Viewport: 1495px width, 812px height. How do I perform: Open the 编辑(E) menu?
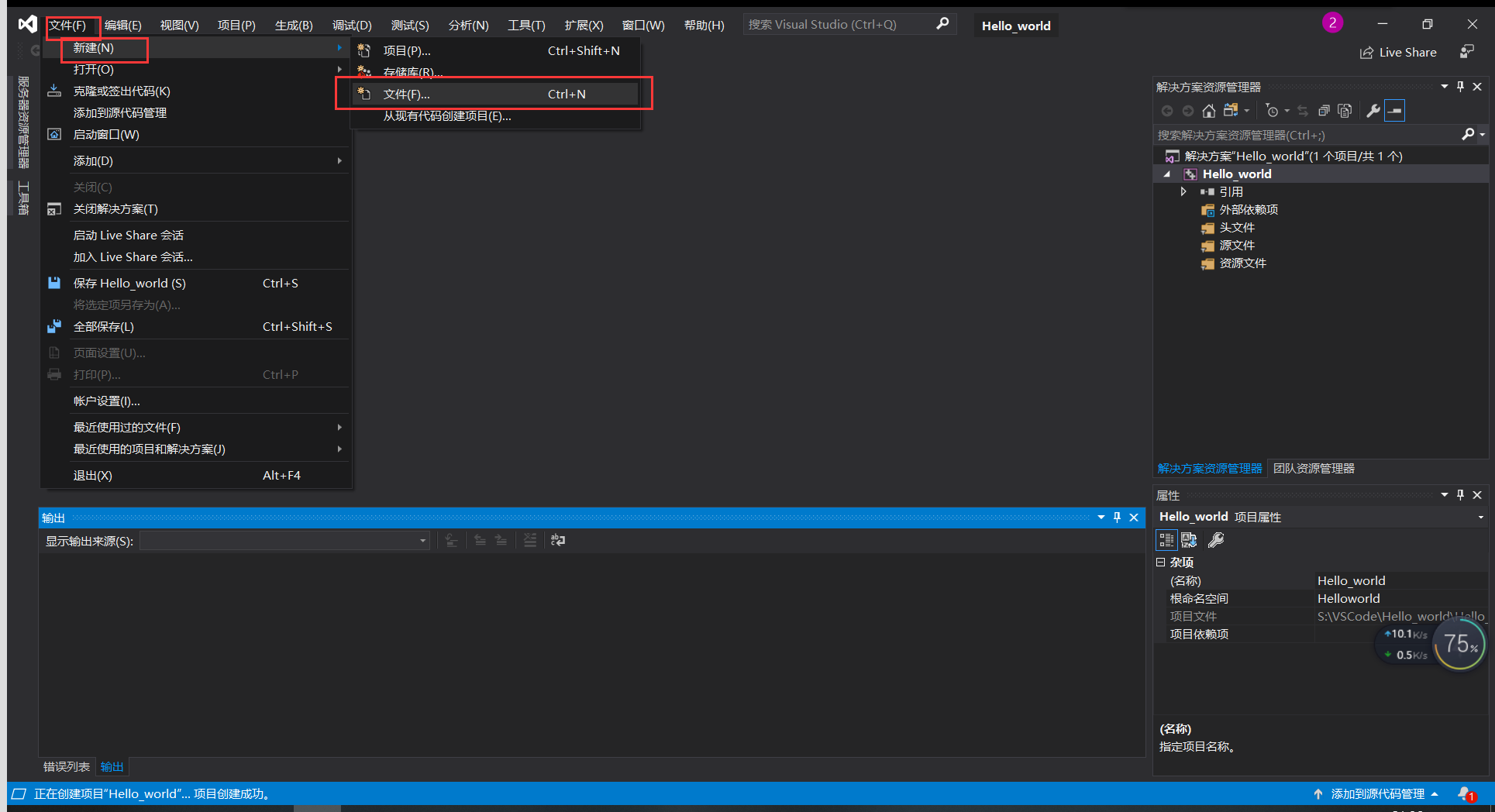tap(122, 24)
